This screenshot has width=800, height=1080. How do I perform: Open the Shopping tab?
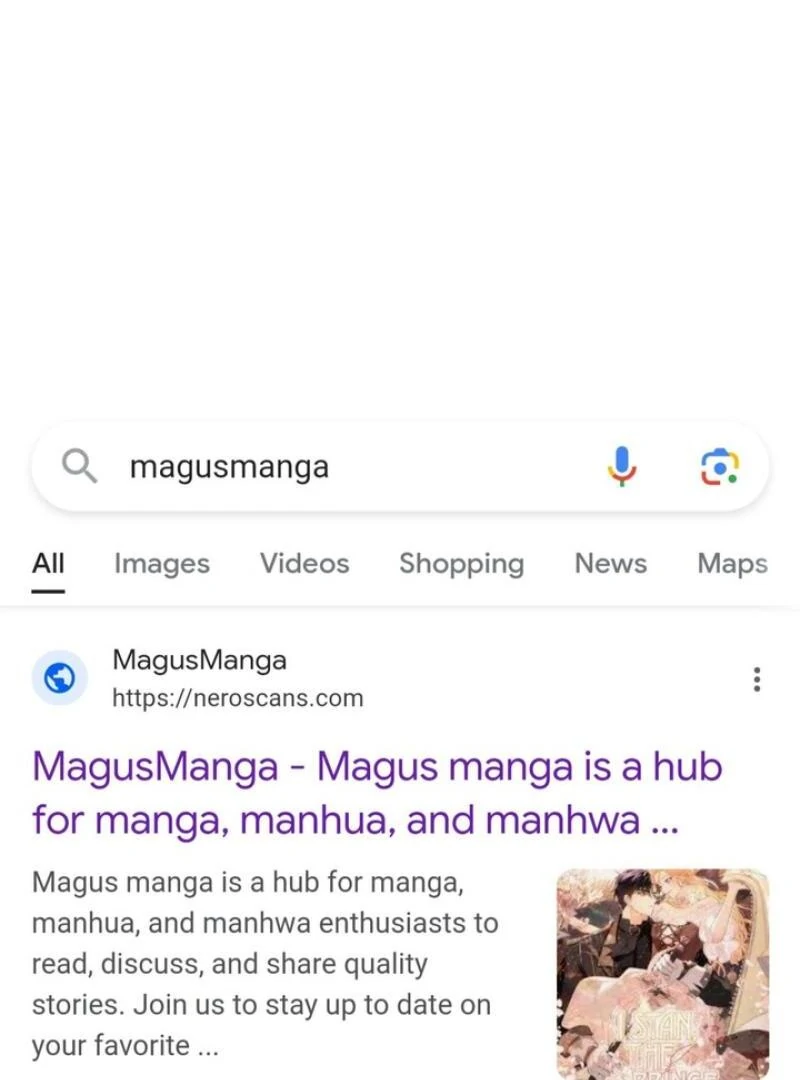[462, 563]
